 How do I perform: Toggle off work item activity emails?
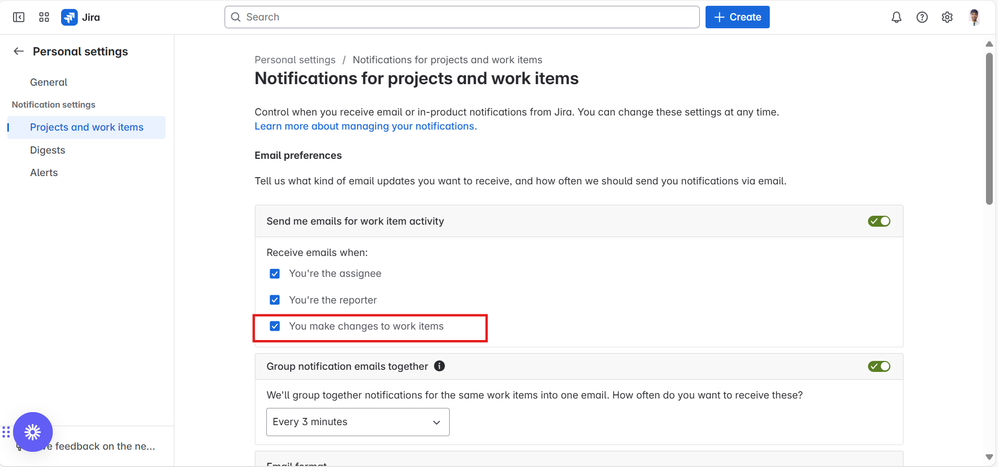tap(879, 221)
